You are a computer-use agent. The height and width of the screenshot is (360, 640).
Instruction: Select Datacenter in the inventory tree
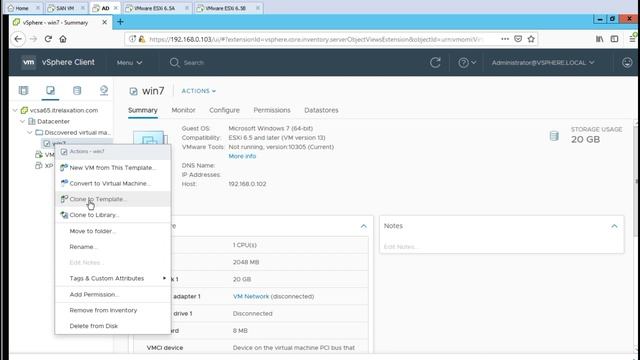tap(53, 121)
